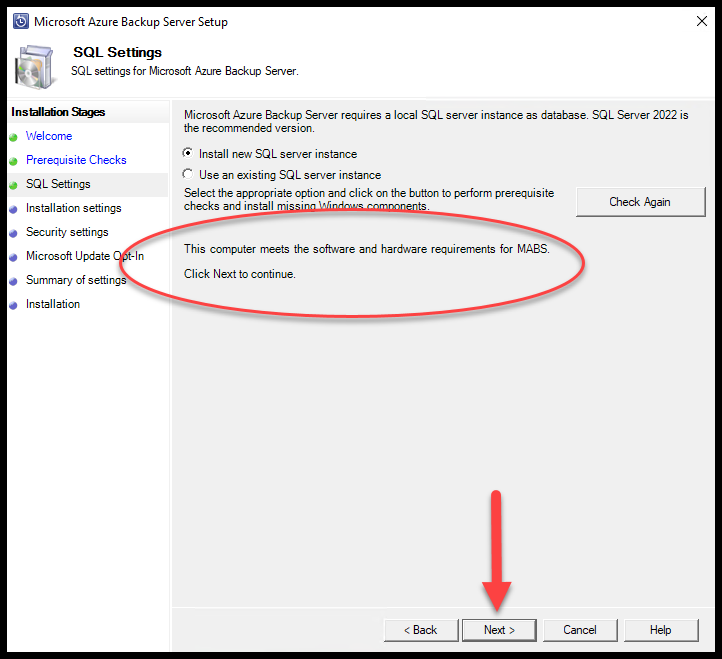Screen dimensions: 722x659
Task: Click the green bullet beside Welcome
Action: [14, 137]
